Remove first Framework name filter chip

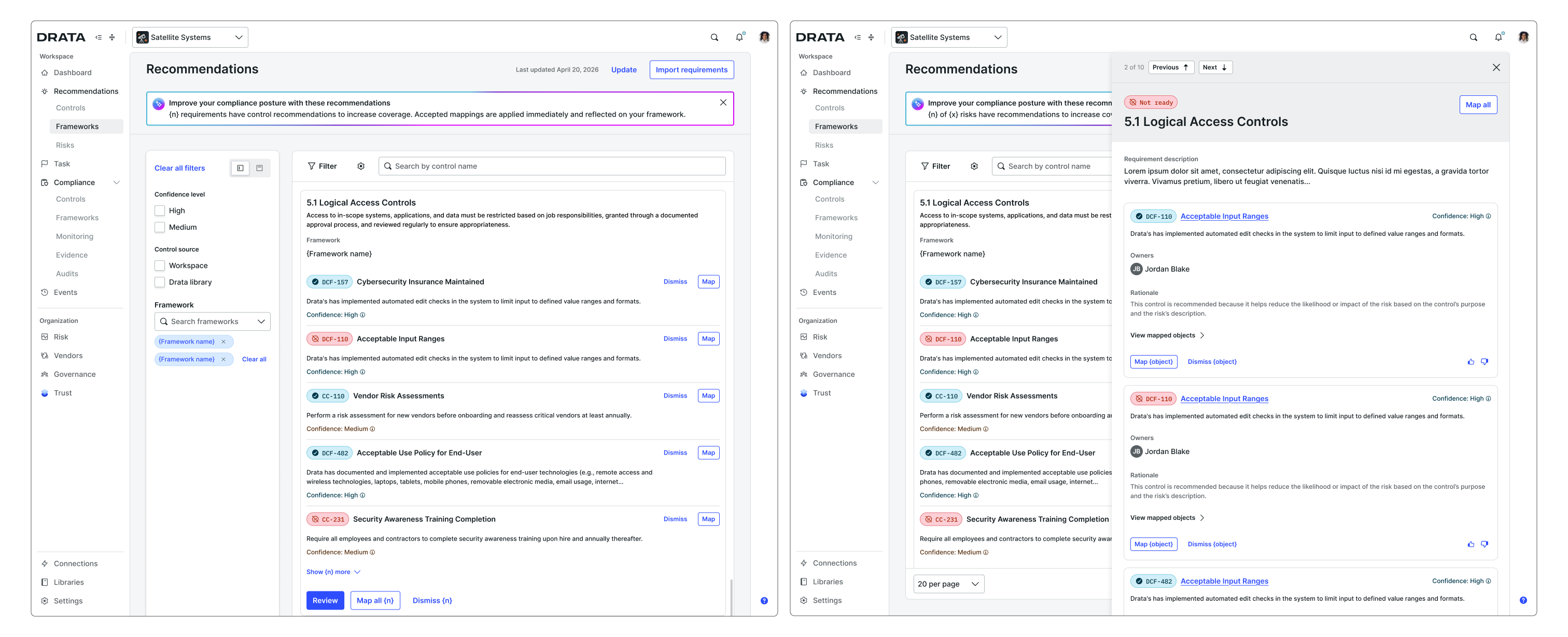click(223, 342)
